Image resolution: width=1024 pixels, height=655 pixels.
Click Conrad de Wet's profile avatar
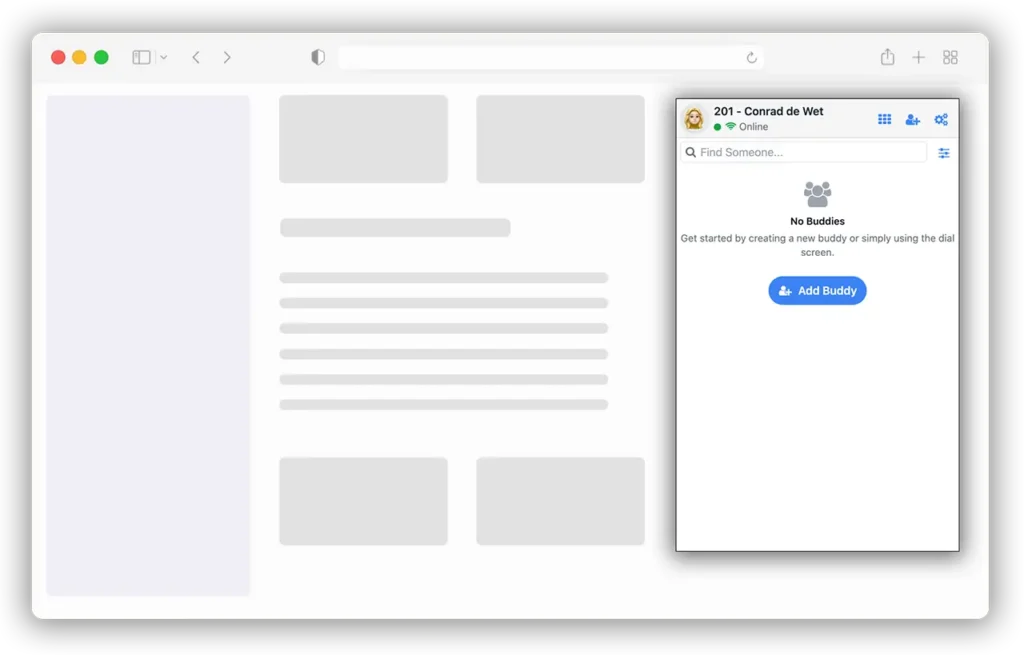pyautogui.click(x=695, y=119)
